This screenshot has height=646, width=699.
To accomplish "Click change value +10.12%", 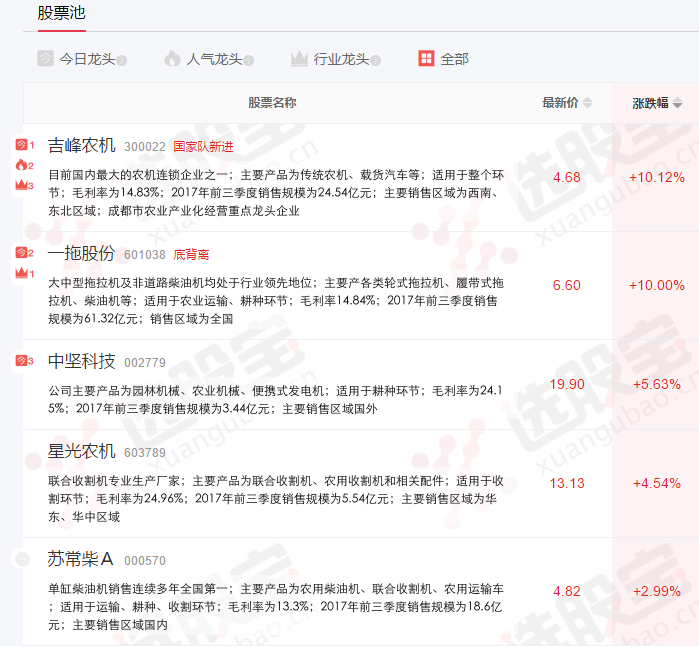I will point(657,177).
